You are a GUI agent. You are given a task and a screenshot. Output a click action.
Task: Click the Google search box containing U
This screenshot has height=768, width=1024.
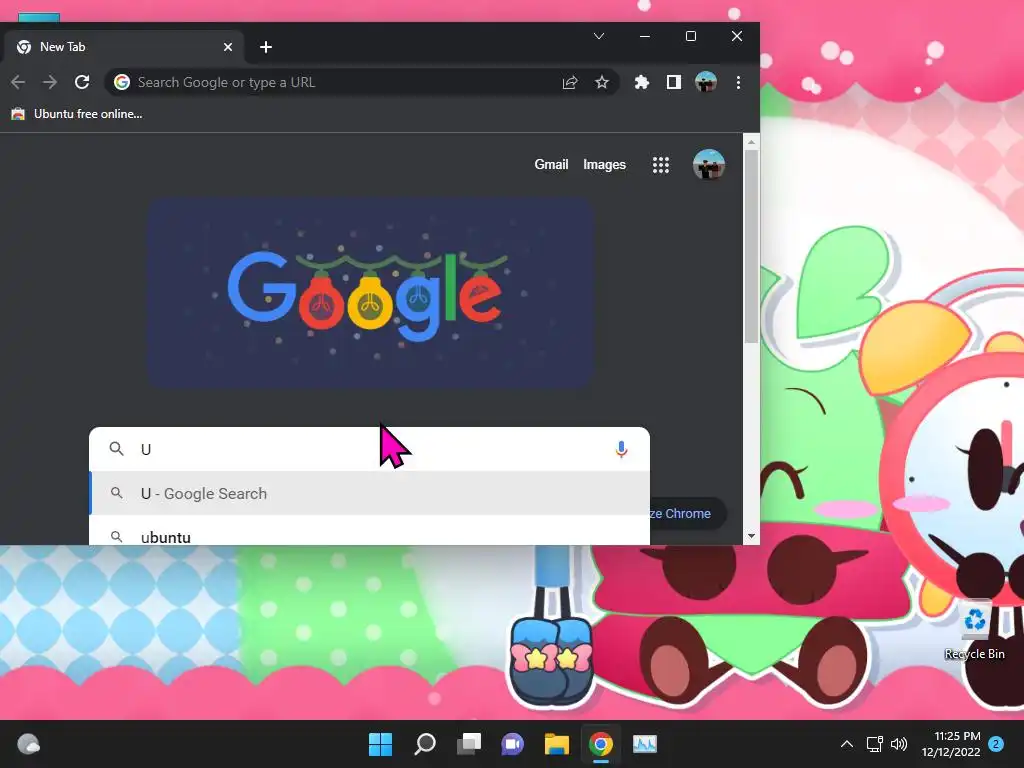[x=369, y=449]
